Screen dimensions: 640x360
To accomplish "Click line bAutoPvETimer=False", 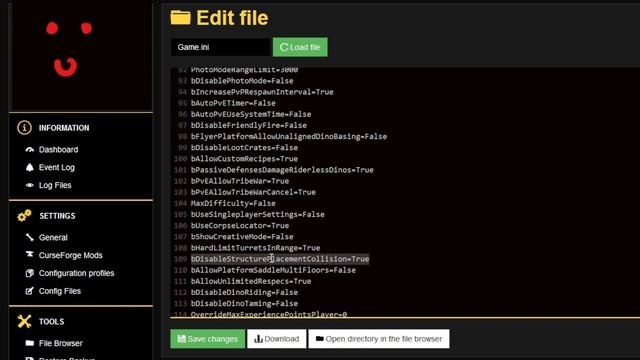I will click(233, 103).
